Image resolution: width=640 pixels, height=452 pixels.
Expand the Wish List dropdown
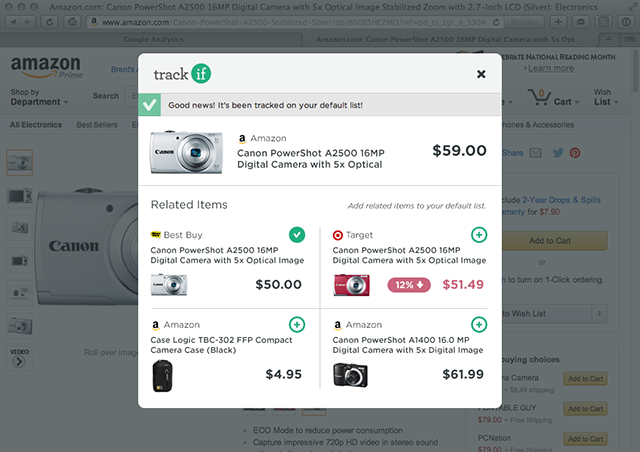coord(606,97)
